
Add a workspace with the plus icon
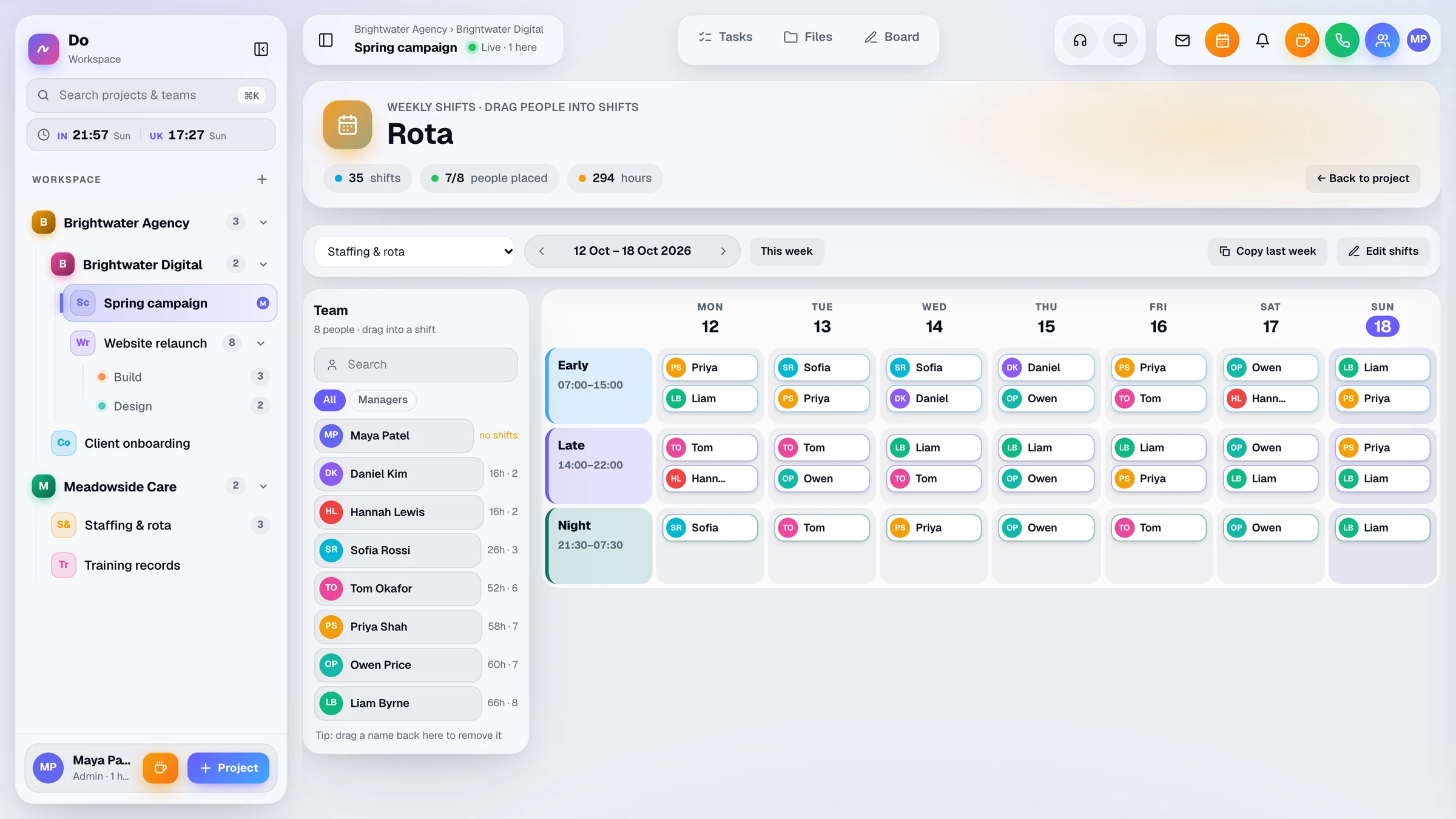tap(262, 180)
